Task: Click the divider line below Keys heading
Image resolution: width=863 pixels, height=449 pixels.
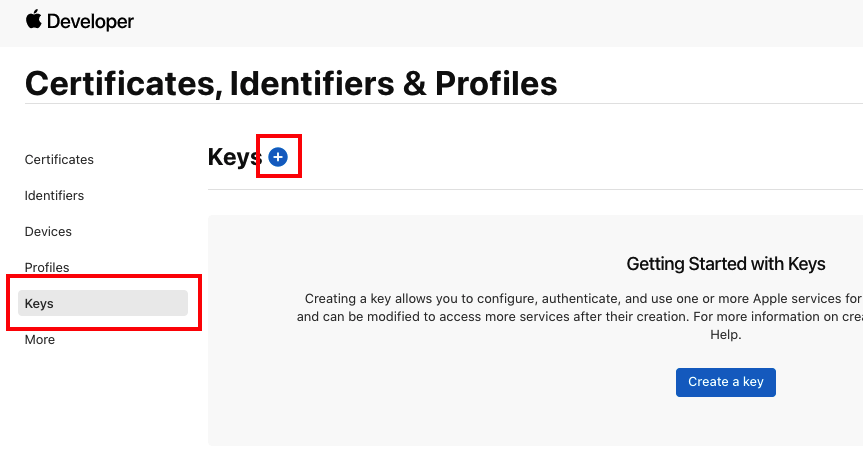Action: [535, 189]
